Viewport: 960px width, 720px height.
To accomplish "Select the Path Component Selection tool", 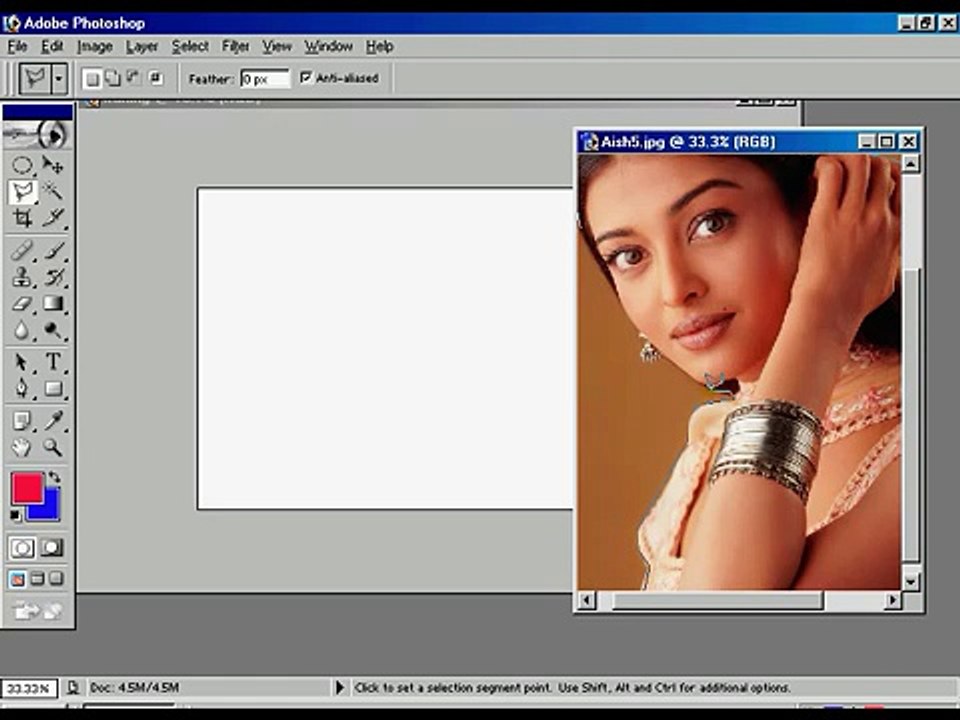I will 22,362.
